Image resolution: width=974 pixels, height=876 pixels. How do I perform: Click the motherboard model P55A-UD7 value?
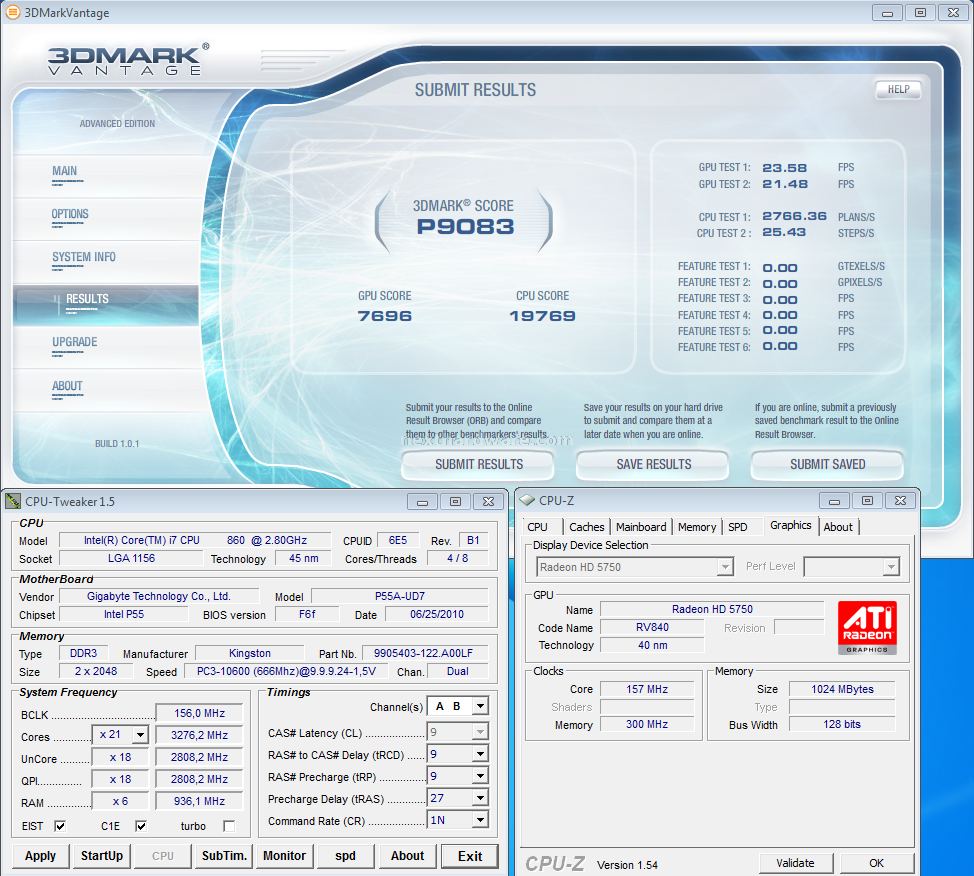[399, 596]
